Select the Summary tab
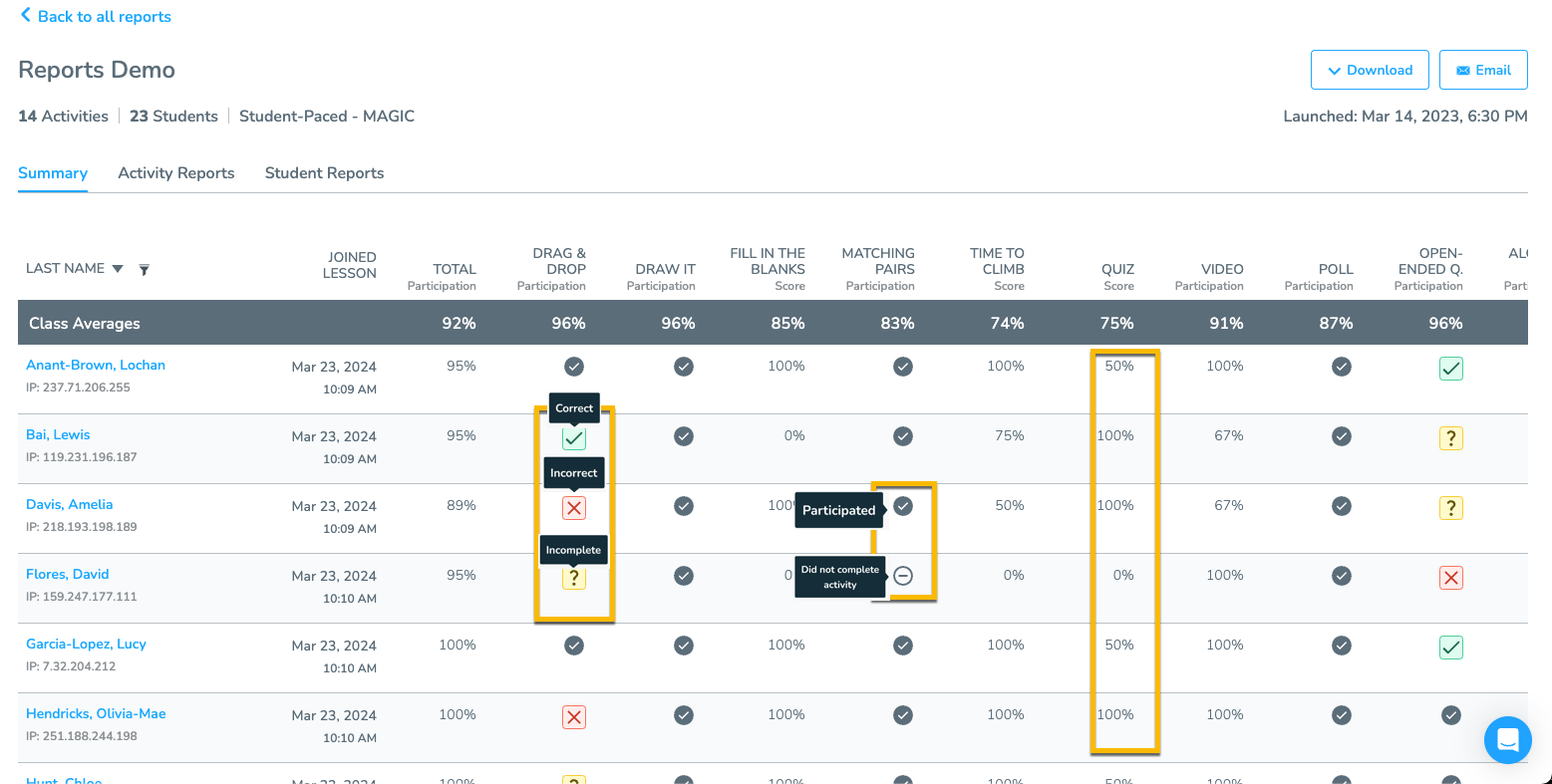 pyautogui.click(x=53, y=172)
